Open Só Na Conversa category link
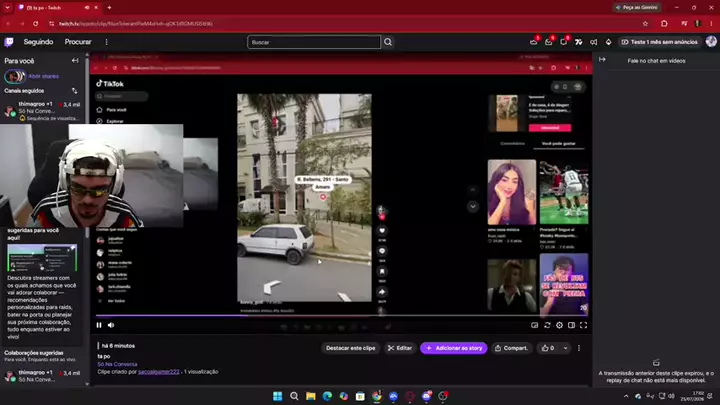The width and height of the screenshot is (720, 405). (117, 364)
